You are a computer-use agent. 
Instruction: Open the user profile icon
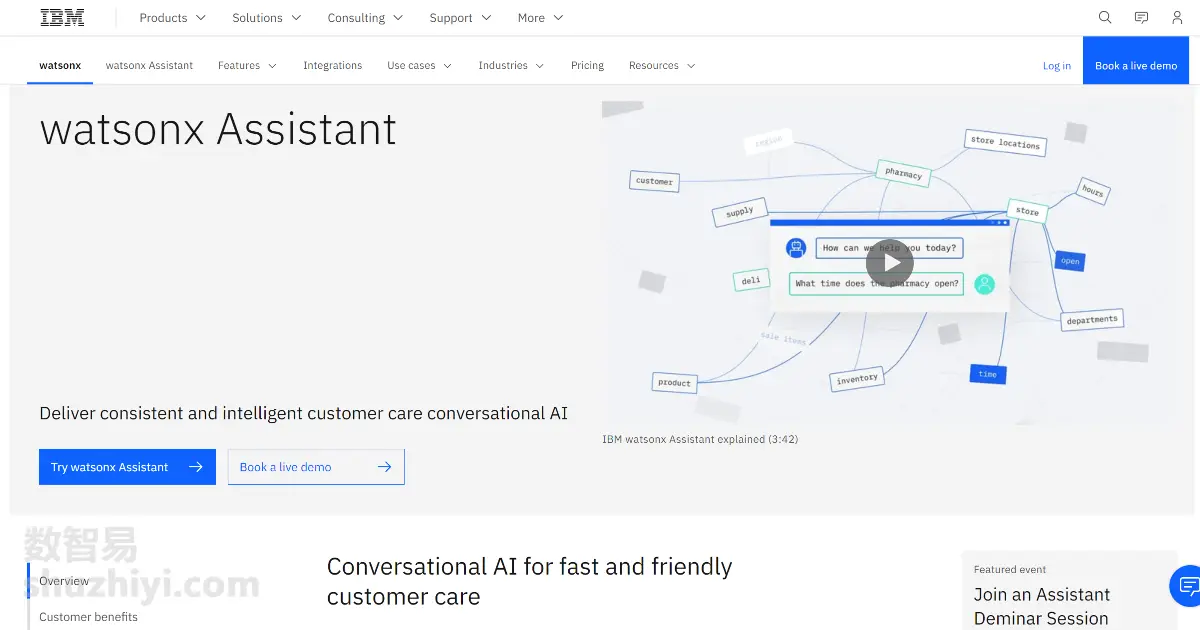(1177, 17)
